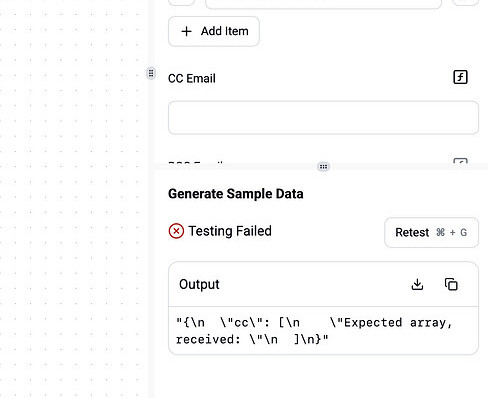
Task: Download the test output data
Action: point(417,284)
